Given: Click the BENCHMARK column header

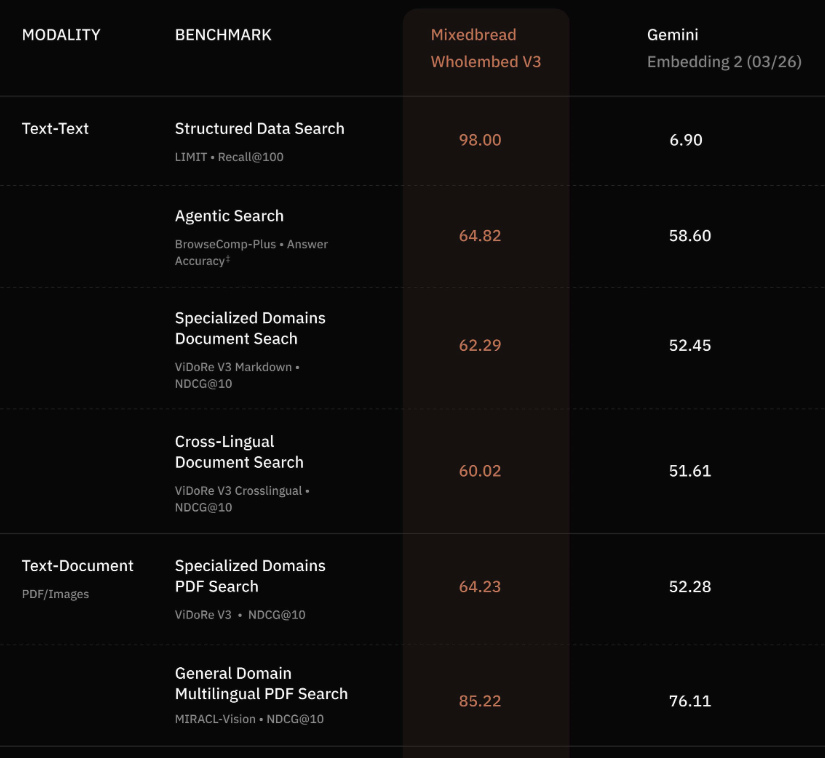Looking at the screenshot, I should [223, 35].
